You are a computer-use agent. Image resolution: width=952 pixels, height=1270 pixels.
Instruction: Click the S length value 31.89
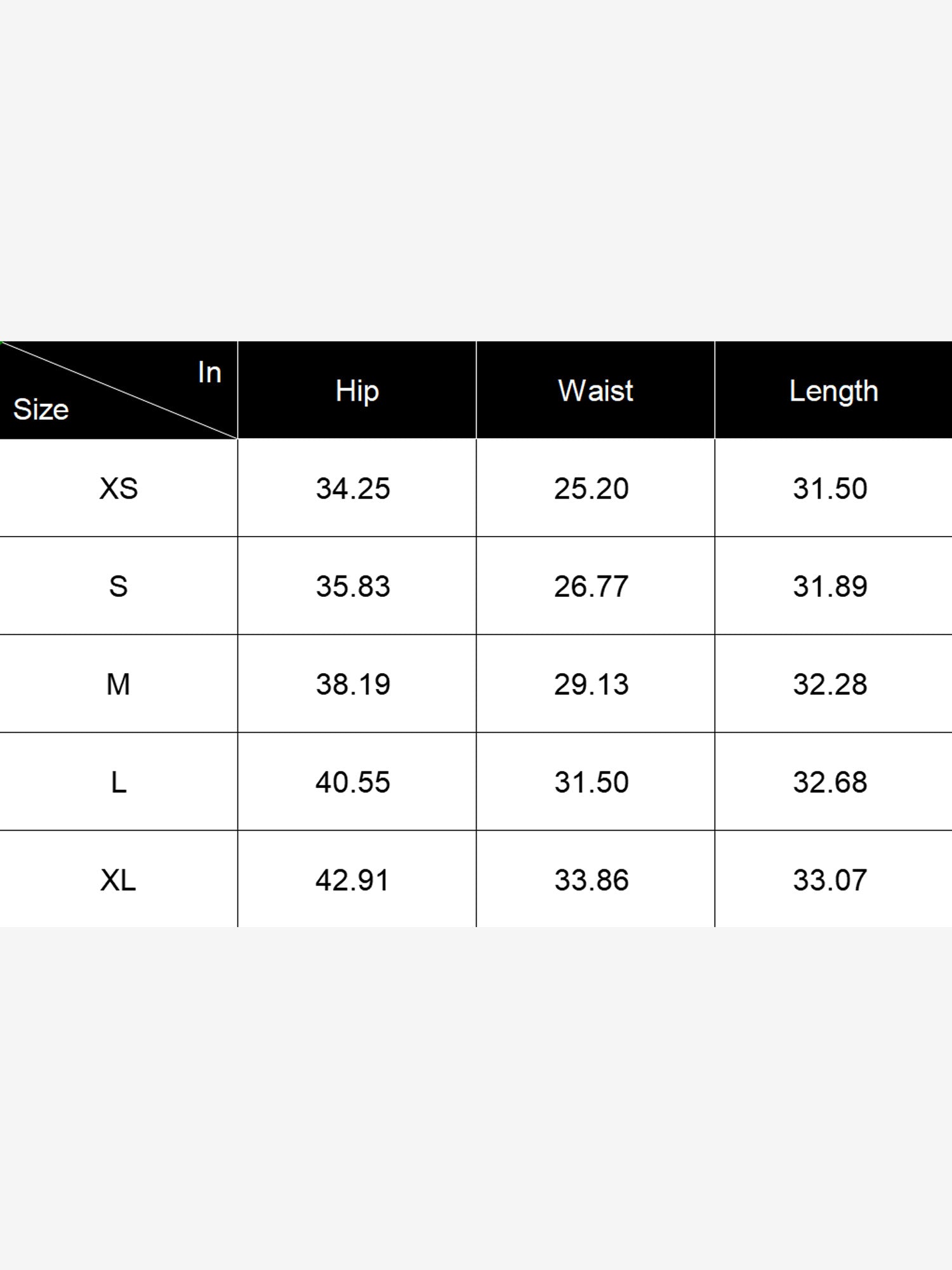click(830, 586)
